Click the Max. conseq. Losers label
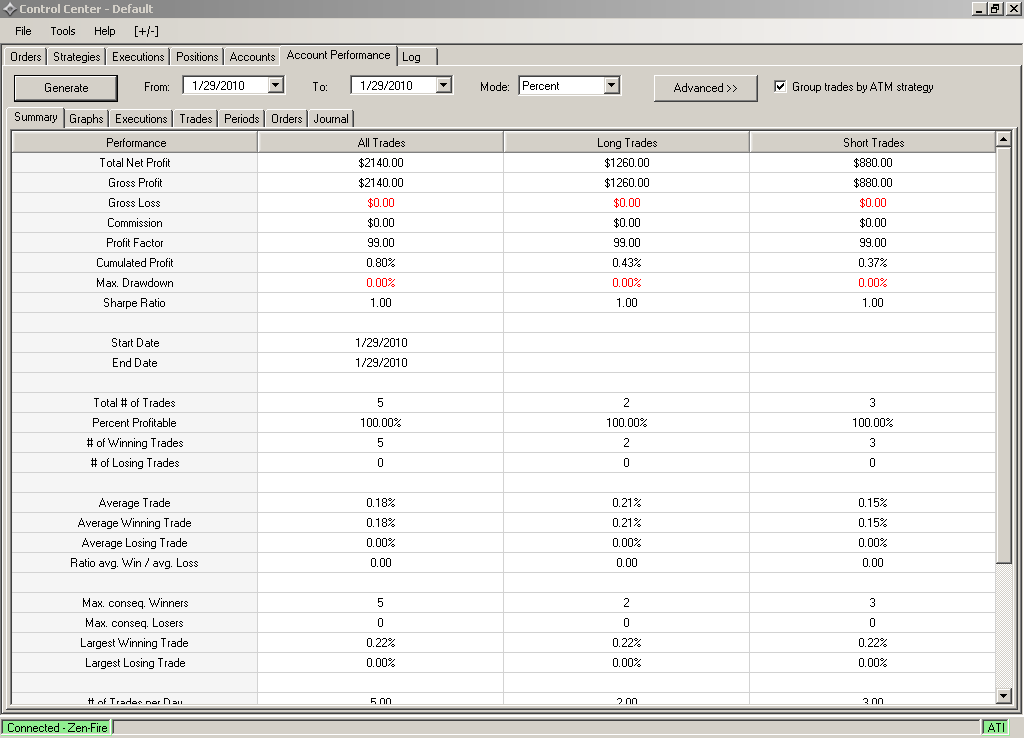Image resolution: width=1024 pixels, height=738 pixels. tap(134, 623)
